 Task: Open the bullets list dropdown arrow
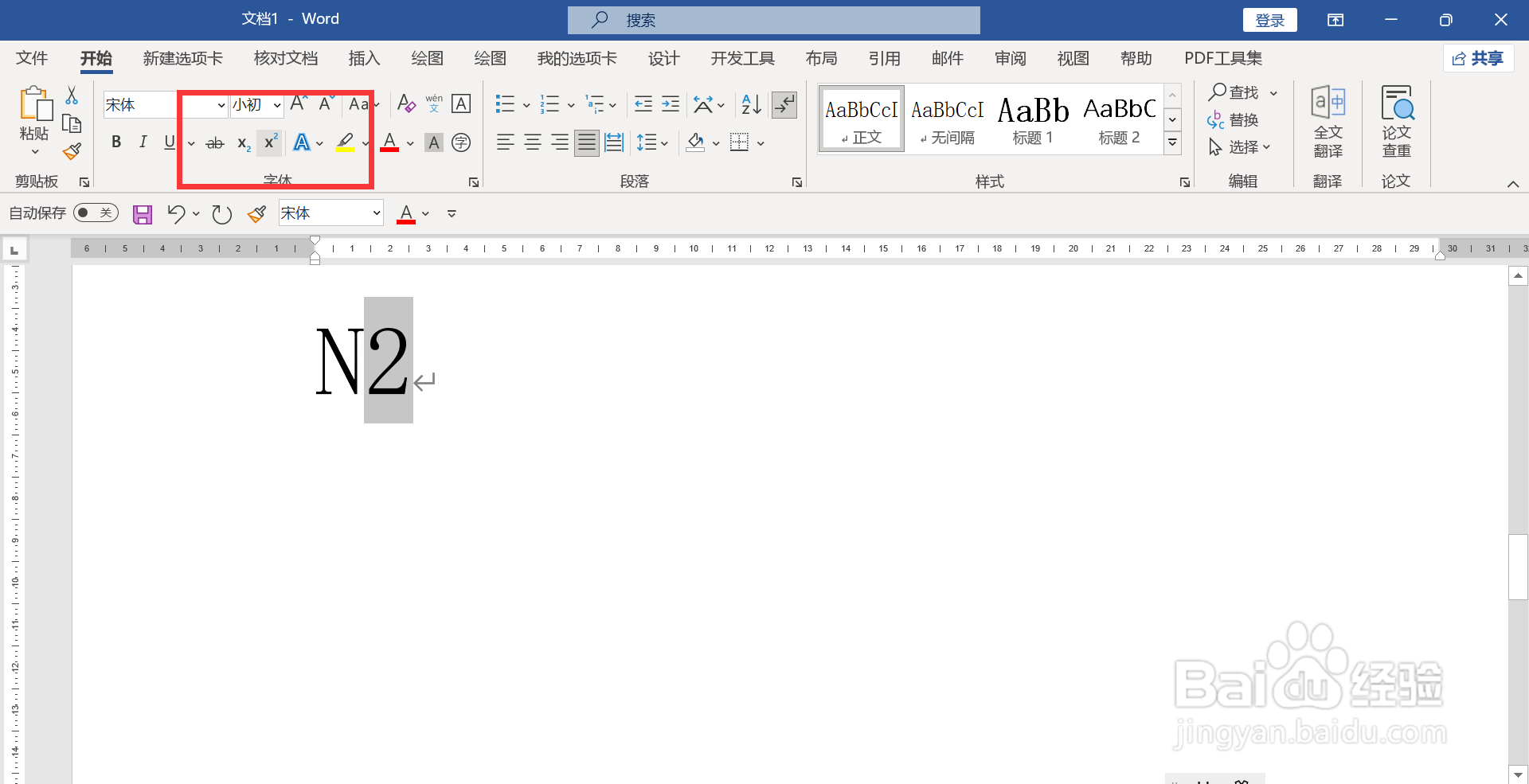click(x=526, y=104)
